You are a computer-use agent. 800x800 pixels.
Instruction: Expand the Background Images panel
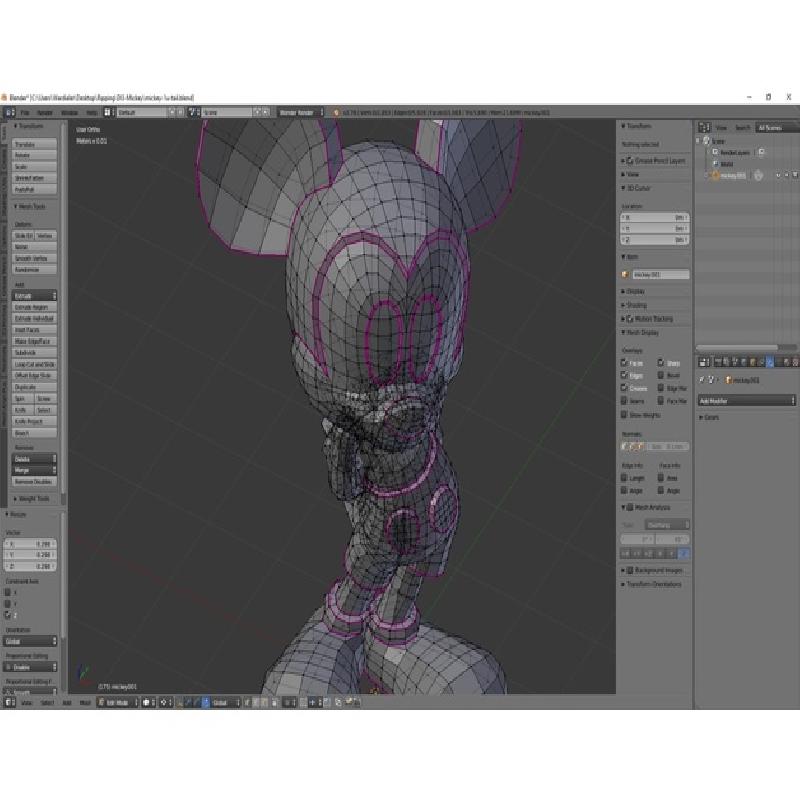point(655,570)
